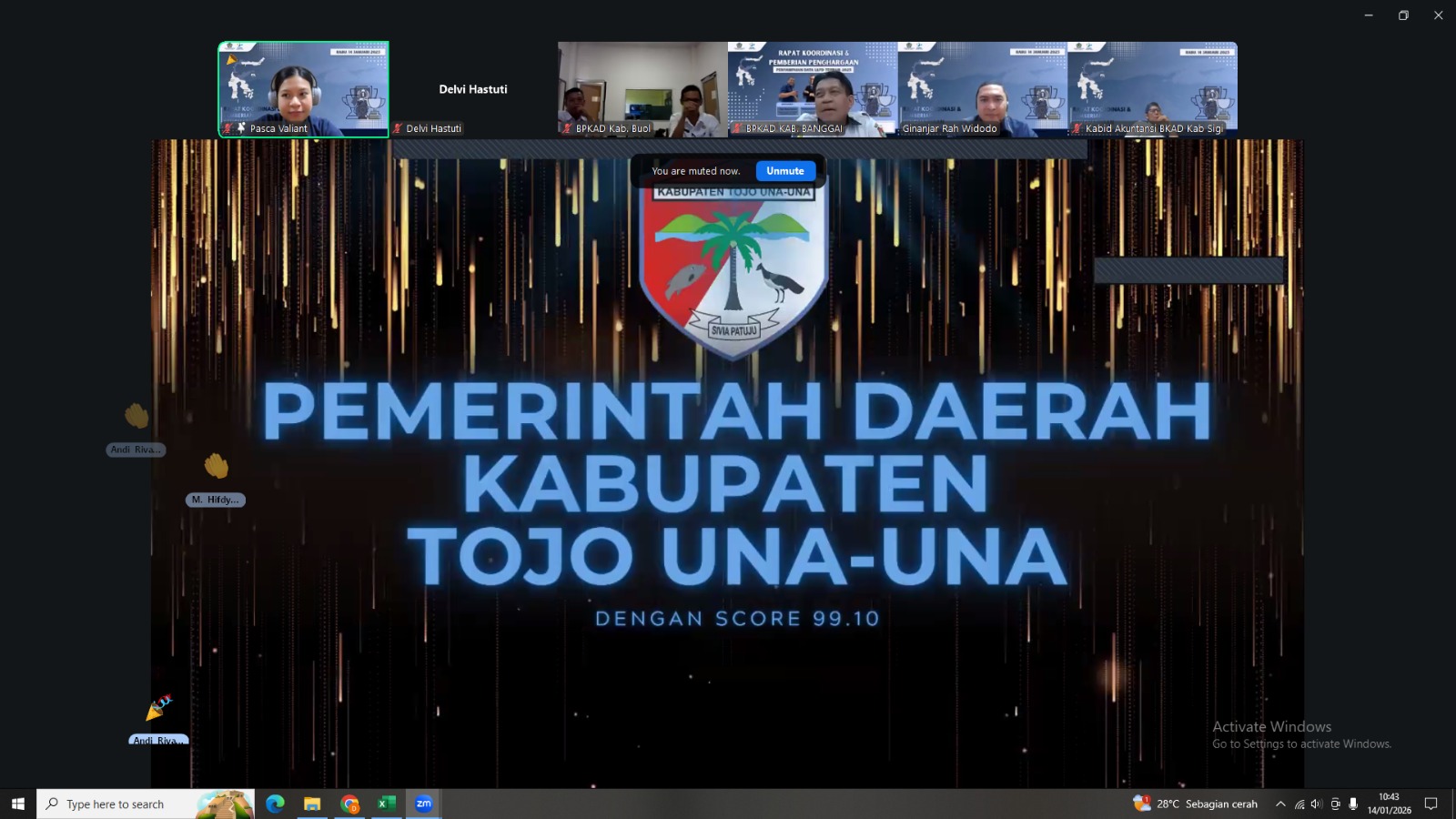Expand the hidden system tray icons
Screen dimensions: 1456x819
[1280, 804]
